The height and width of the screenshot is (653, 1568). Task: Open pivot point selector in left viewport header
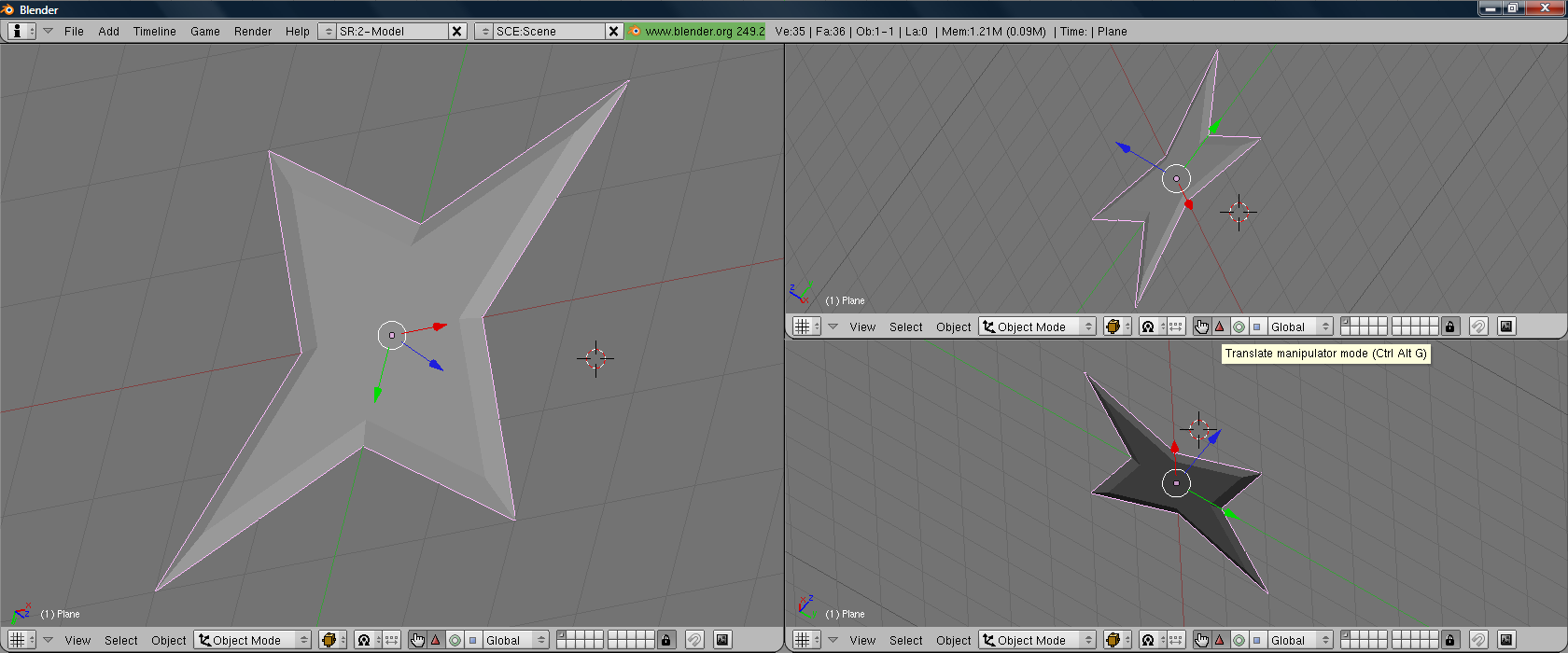tap(369, 640)
